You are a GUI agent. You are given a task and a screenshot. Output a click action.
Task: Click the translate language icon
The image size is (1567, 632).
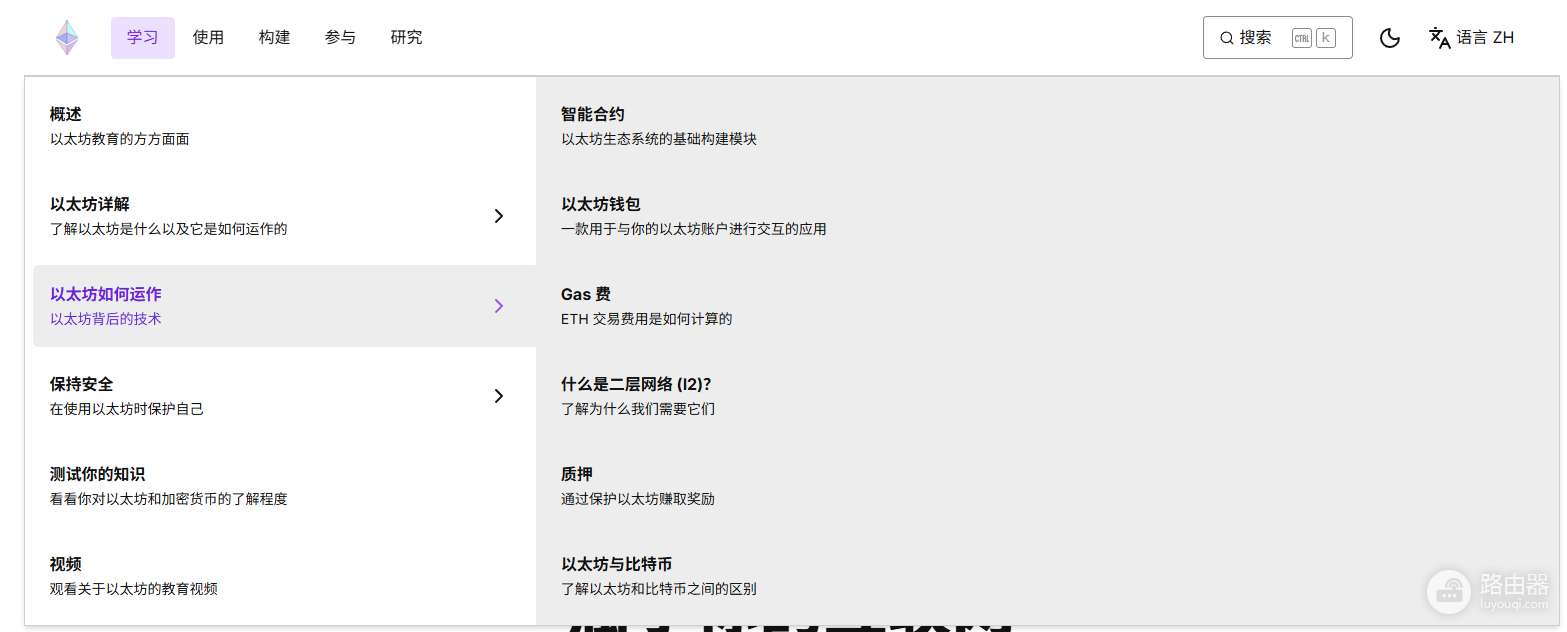click(1439, 38)
